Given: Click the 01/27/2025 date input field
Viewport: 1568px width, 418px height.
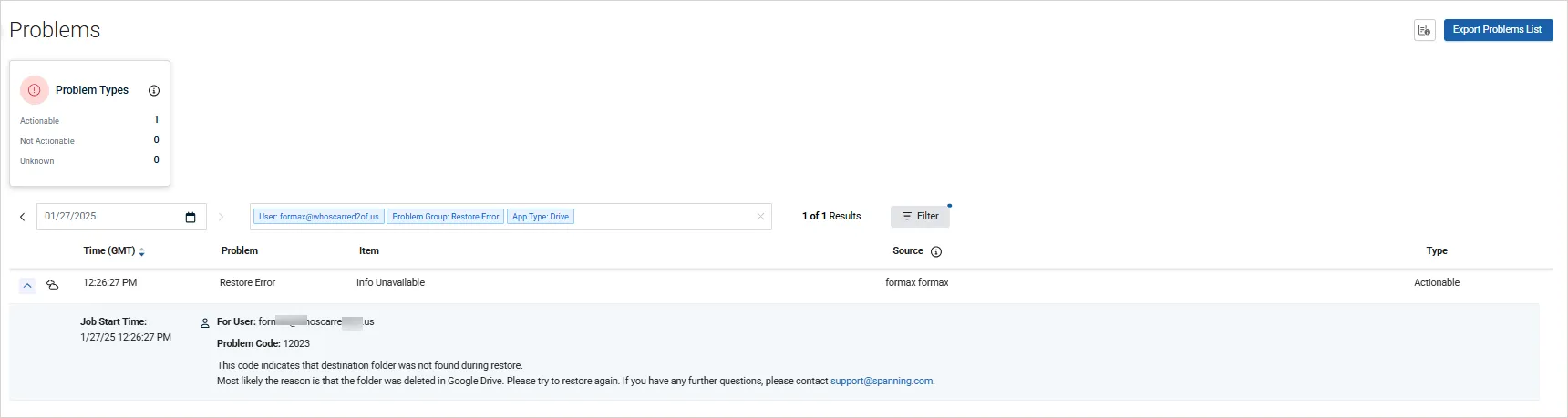Looking at the screenshot, I should point(108,217).
